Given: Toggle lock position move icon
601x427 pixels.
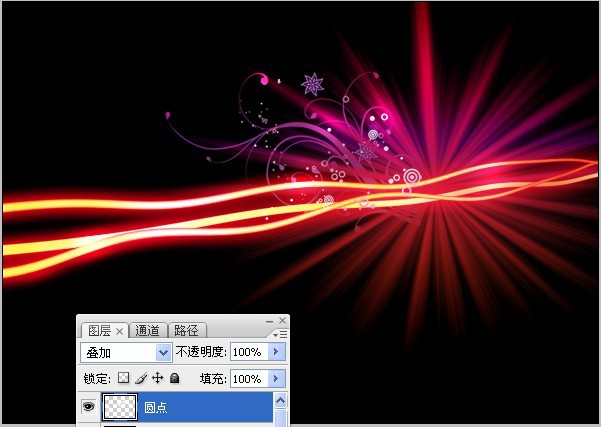Looking at the screenshot, I should pyautogui.click(x=158, y=378).
